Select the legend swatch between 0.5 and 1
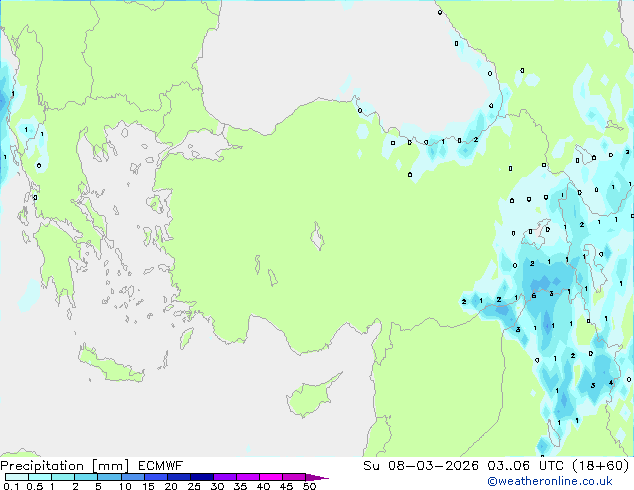This screenshot has width=634, height=490. 40,477
